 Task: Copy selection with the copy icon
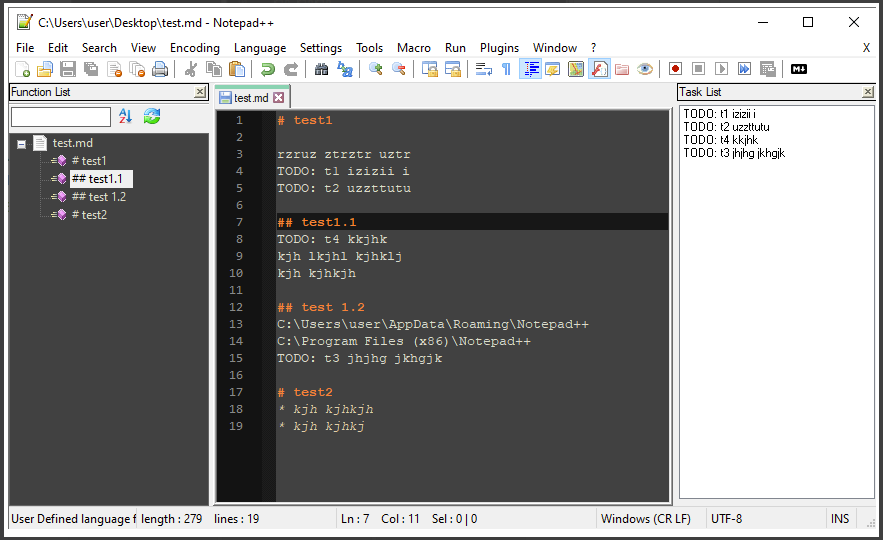coord(214,69)
